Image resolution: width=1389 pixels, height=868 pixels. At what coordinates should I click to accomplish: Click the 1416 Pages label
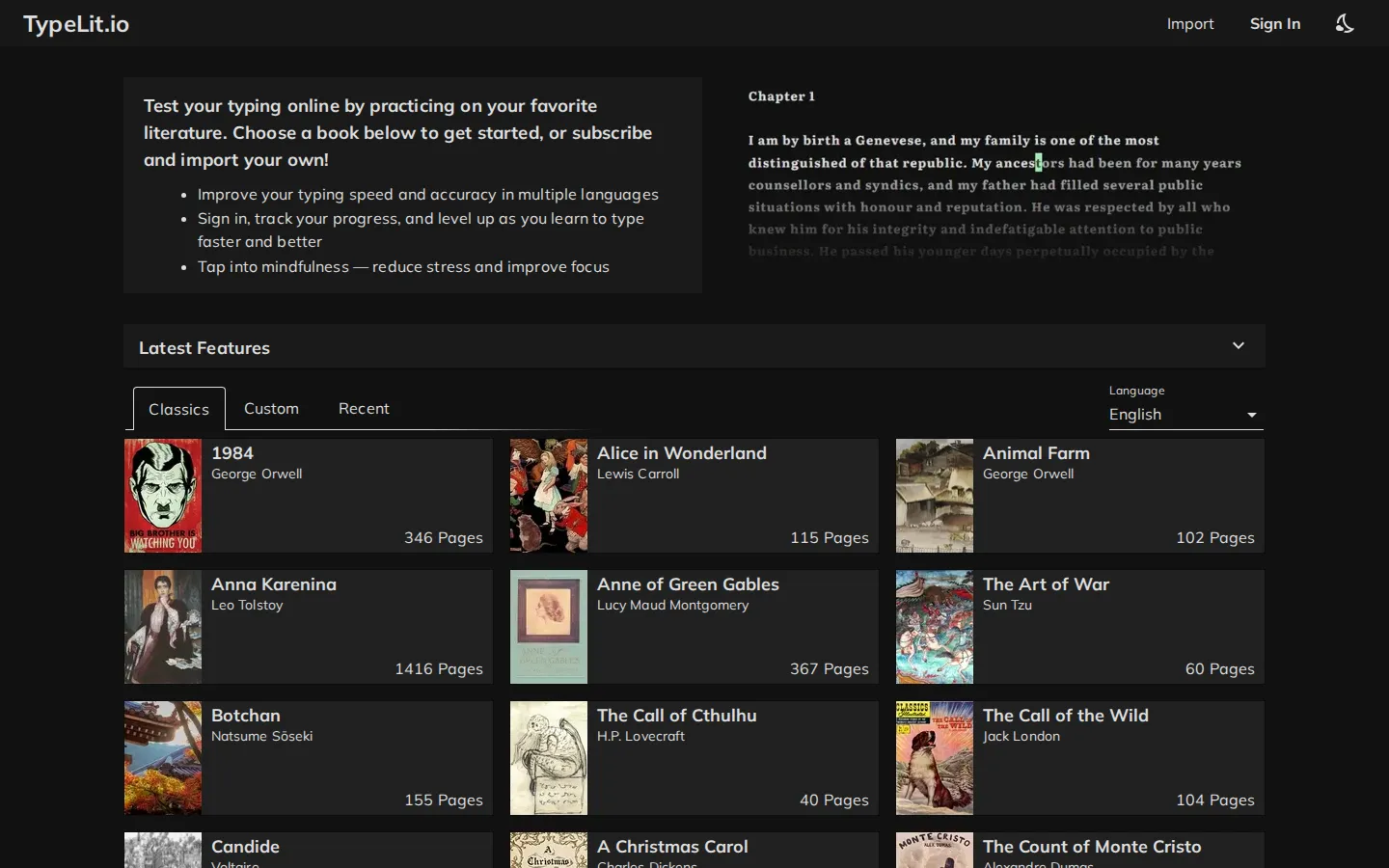click(439, 669)
